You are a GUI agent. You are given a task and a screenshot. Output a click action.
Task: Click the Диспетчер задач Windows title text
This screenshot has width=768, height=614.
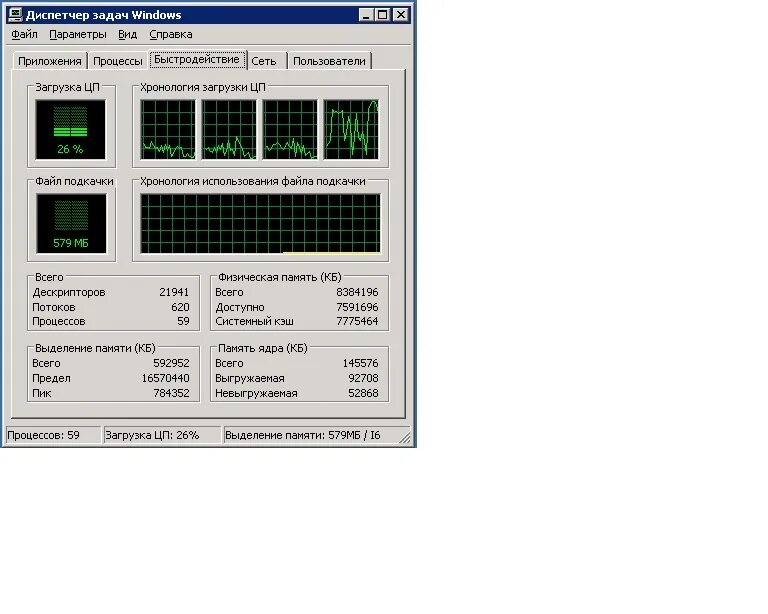[103, 15]
